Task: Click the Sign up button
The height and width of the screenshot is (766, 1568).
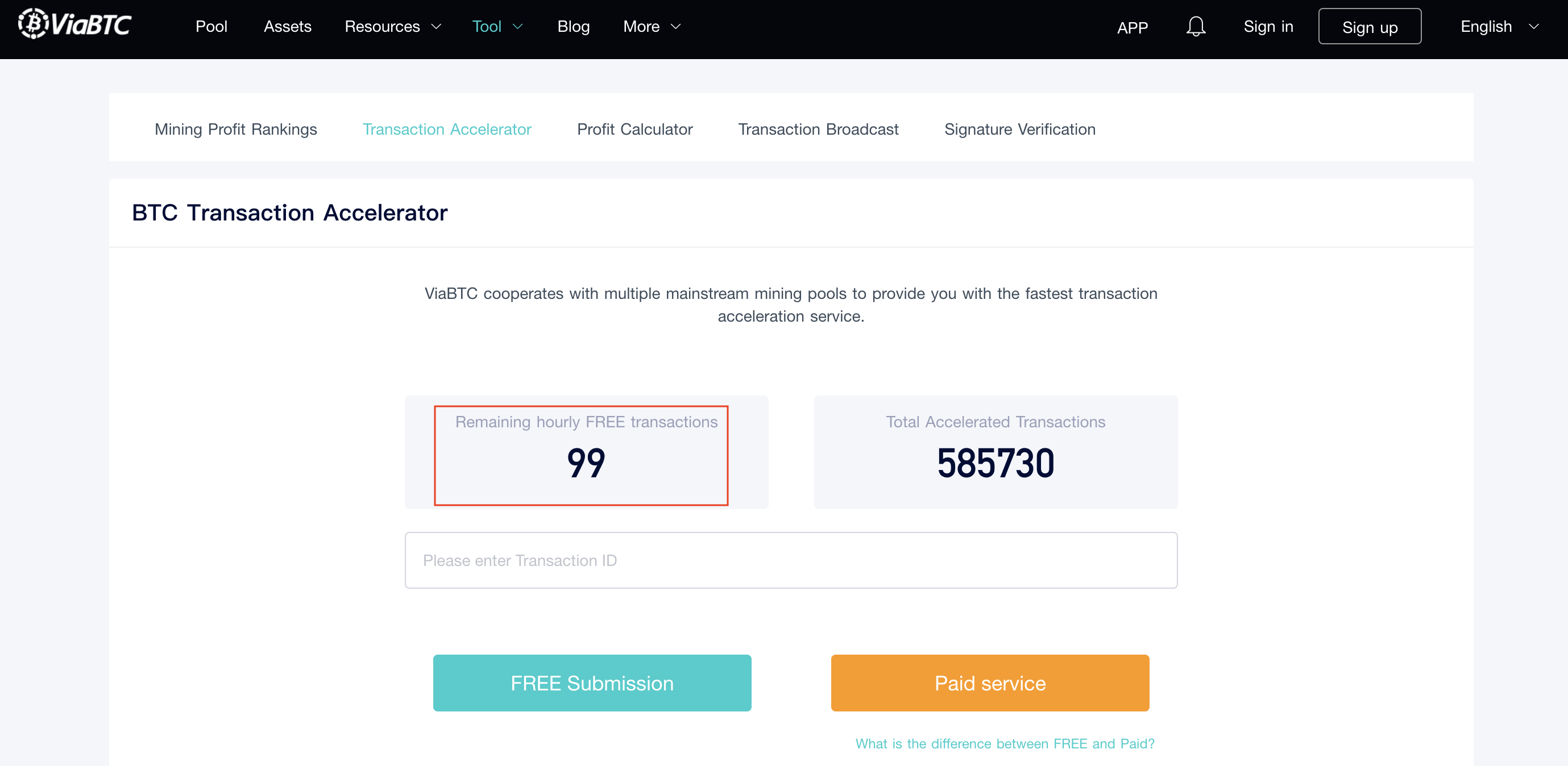Action: [1370, 26]
